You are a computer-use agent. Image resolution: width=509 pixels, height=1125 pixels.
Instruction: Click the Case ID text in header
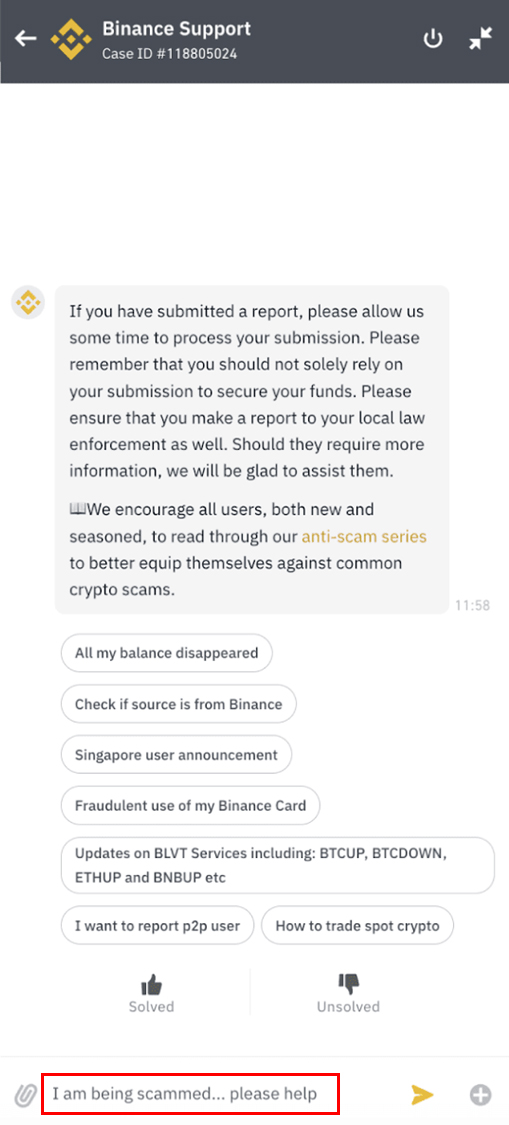169,54
